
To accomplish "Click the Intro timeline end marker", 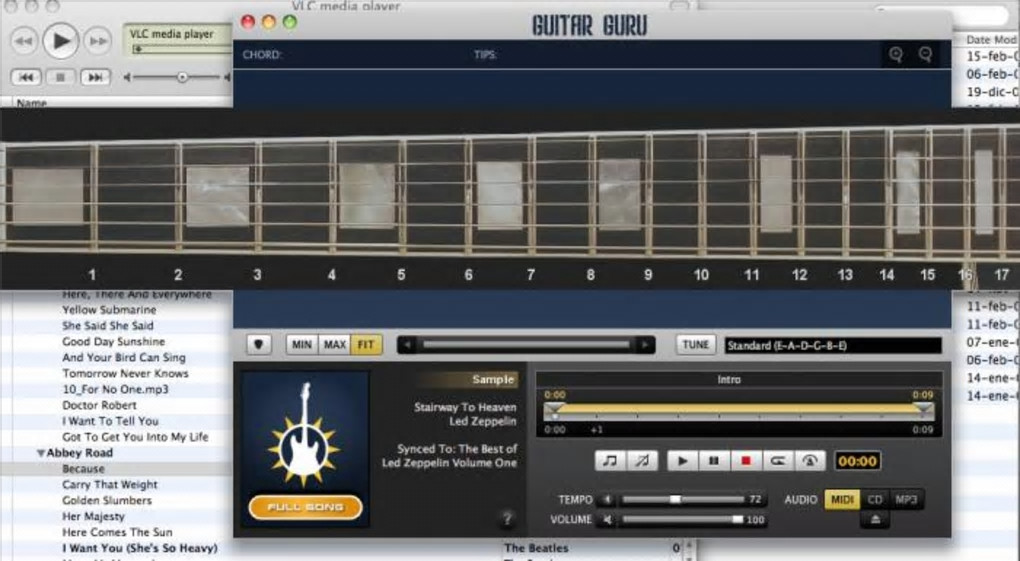I will tap(924, 409).
